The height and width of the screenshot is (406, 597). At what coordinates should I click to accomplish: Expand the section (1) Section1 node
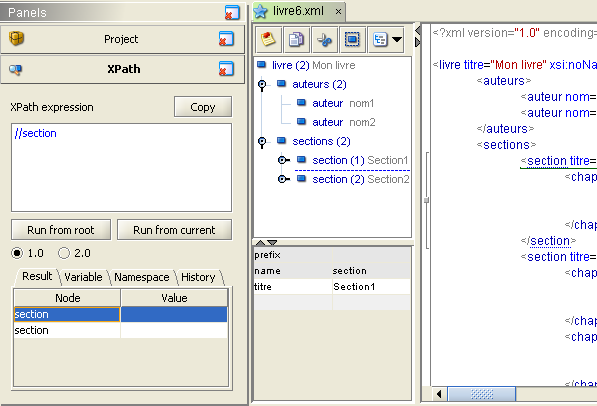283,160
